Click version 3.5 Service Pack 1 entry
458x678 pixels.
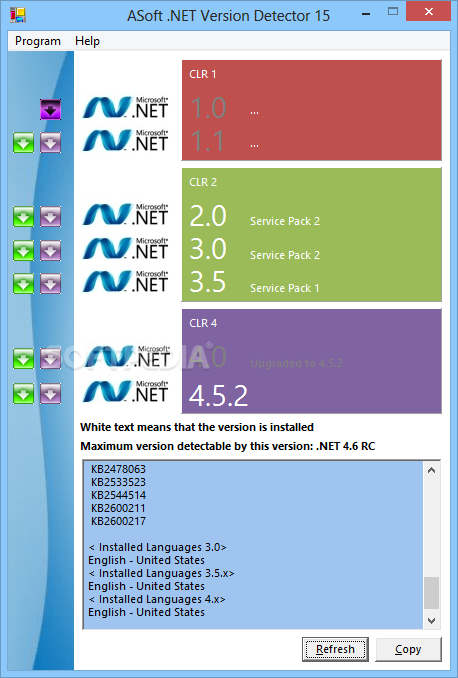255,283
